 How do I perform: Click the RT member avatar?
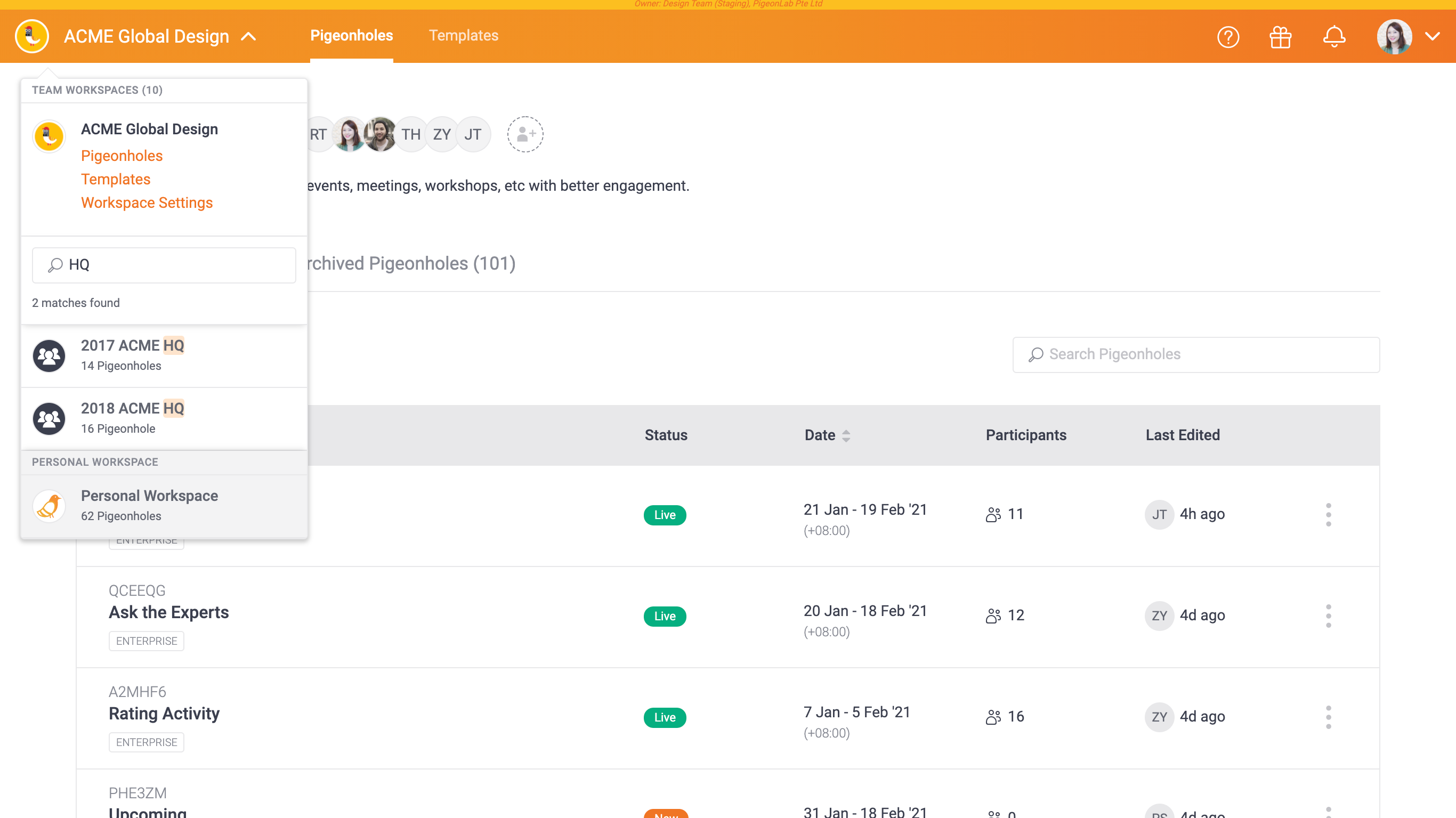click(x=320, y=134)
